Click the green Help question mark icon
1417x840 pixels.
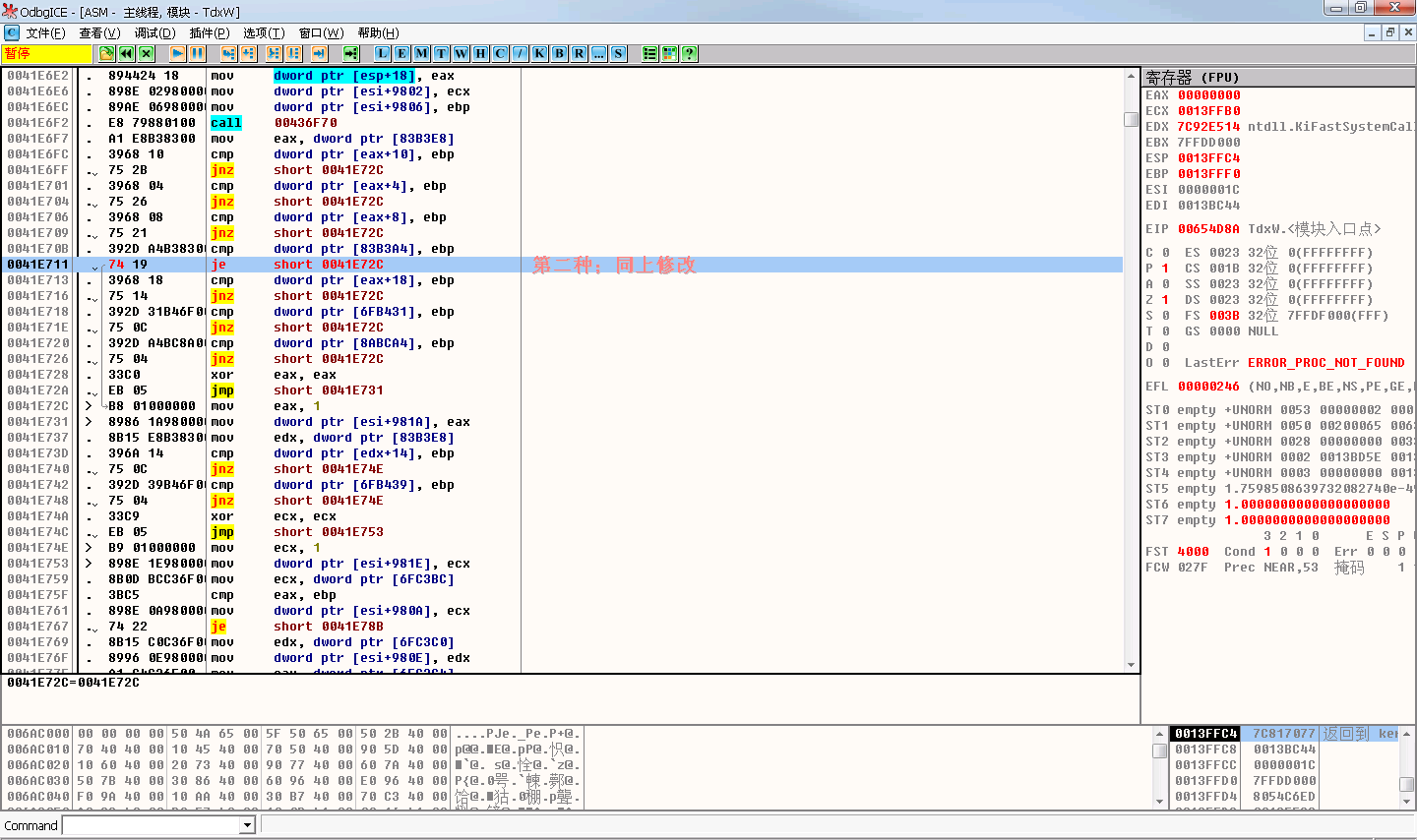(x=690, y=53)
